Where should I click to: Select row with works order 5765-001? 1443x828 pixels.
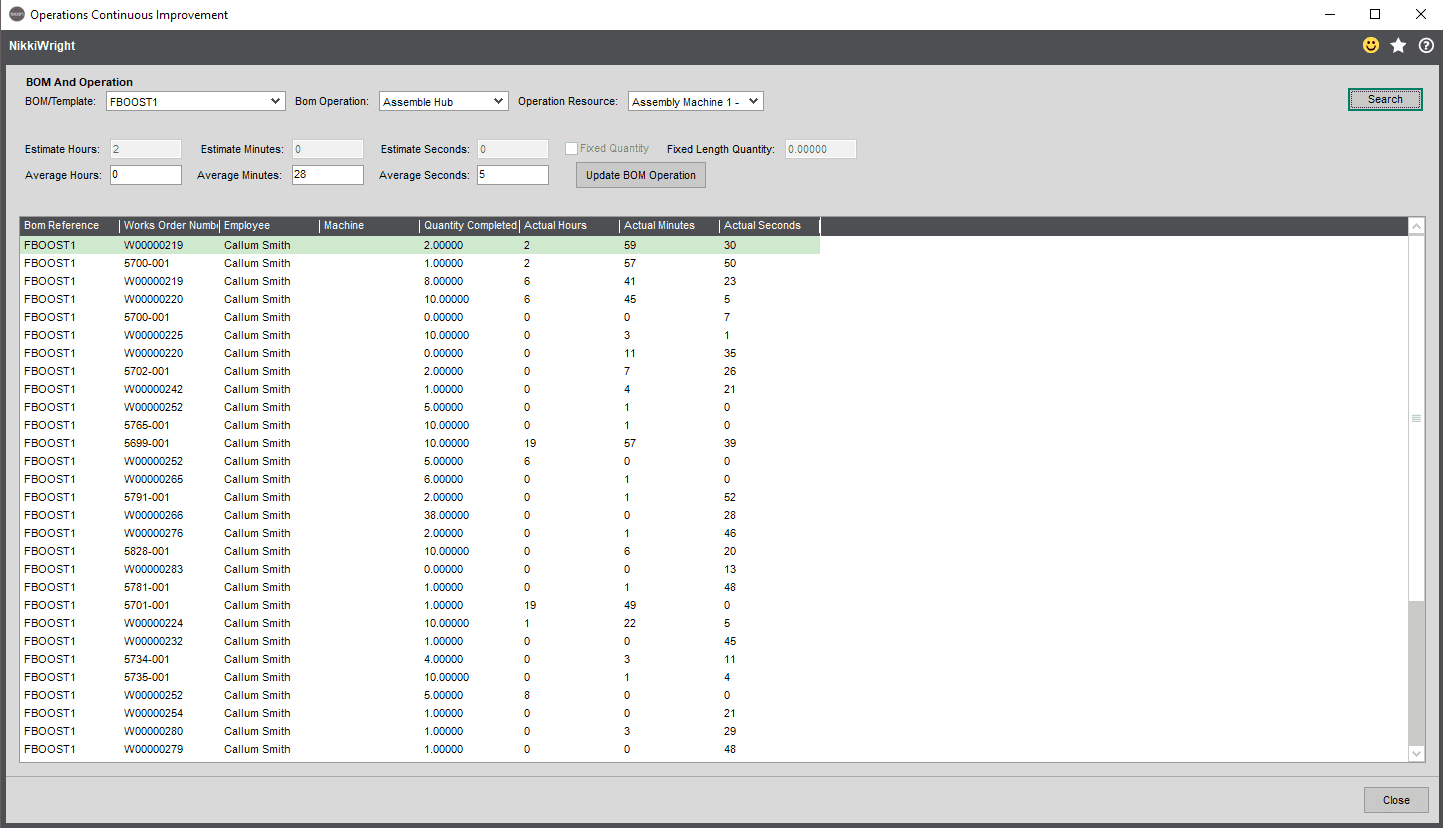tap(420, 425)
